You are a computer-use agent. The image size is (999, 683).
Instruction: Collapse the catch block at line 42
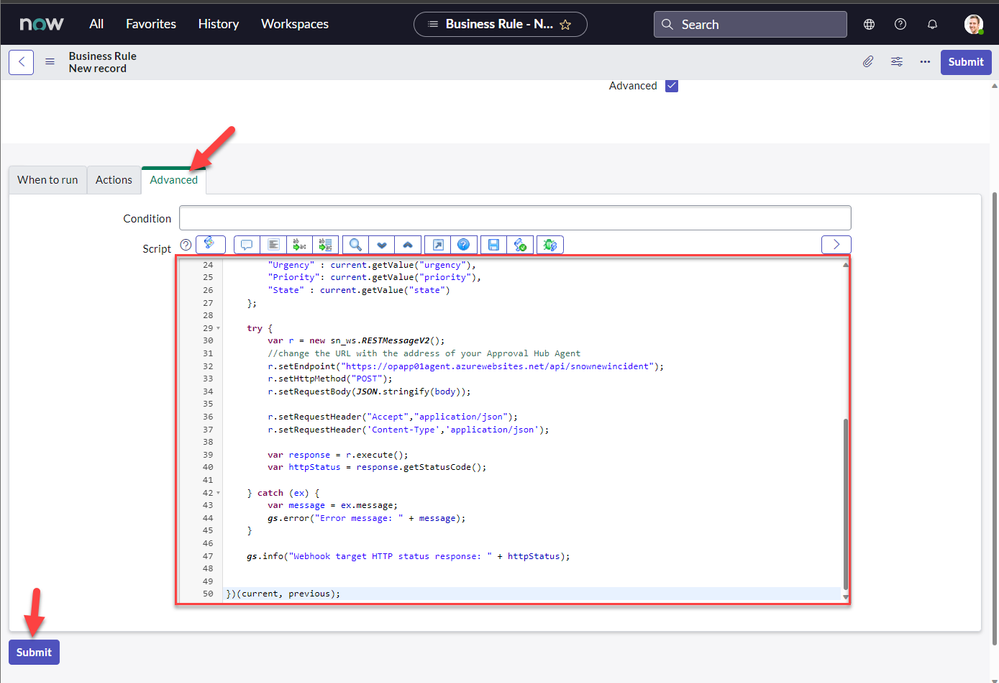pyautogui.click(x=219, y=493)
